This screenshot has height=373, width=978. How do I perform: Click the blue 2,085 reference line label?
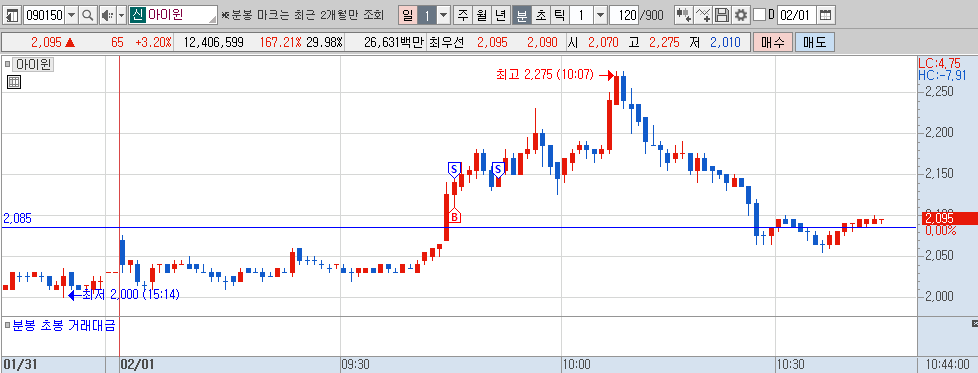[x=17, y=218]
